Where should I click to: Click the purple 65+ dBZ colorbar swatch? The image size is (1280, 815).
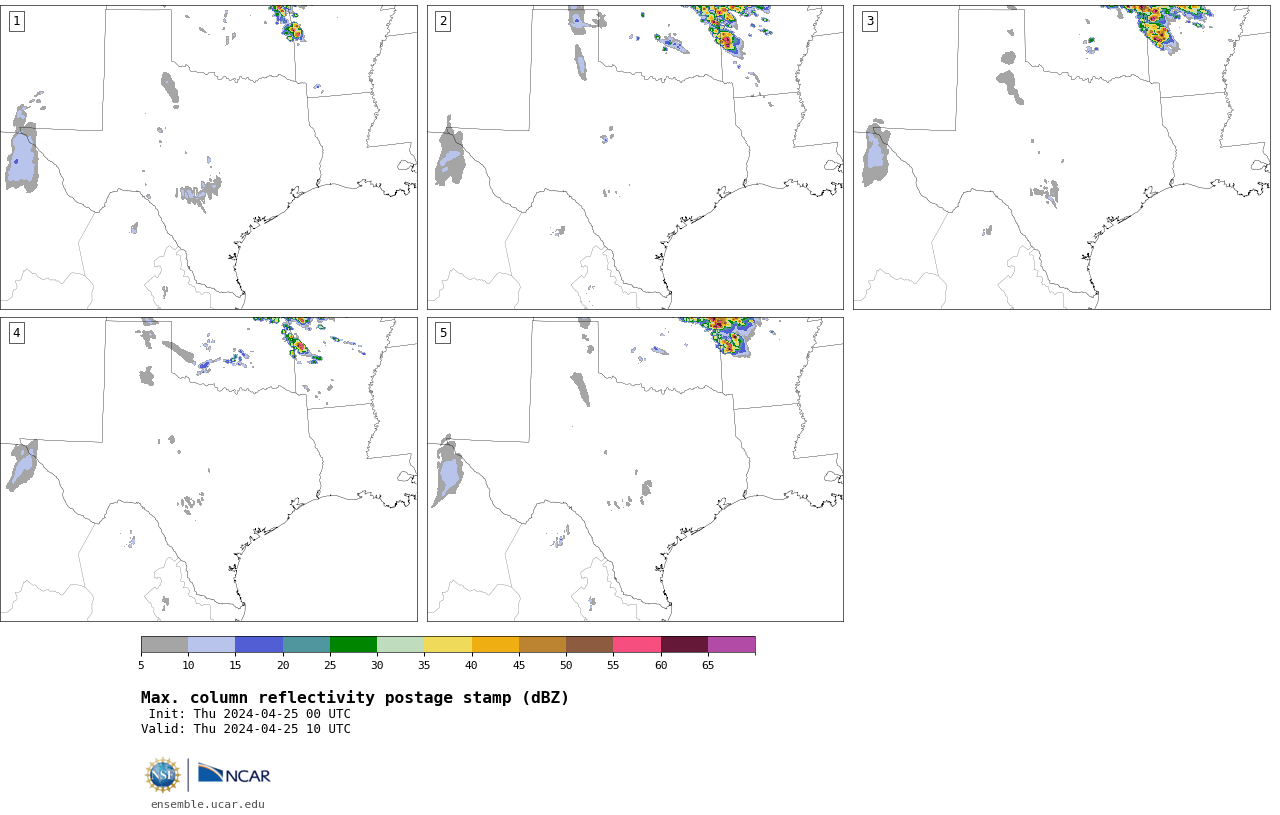pos(731,644)
